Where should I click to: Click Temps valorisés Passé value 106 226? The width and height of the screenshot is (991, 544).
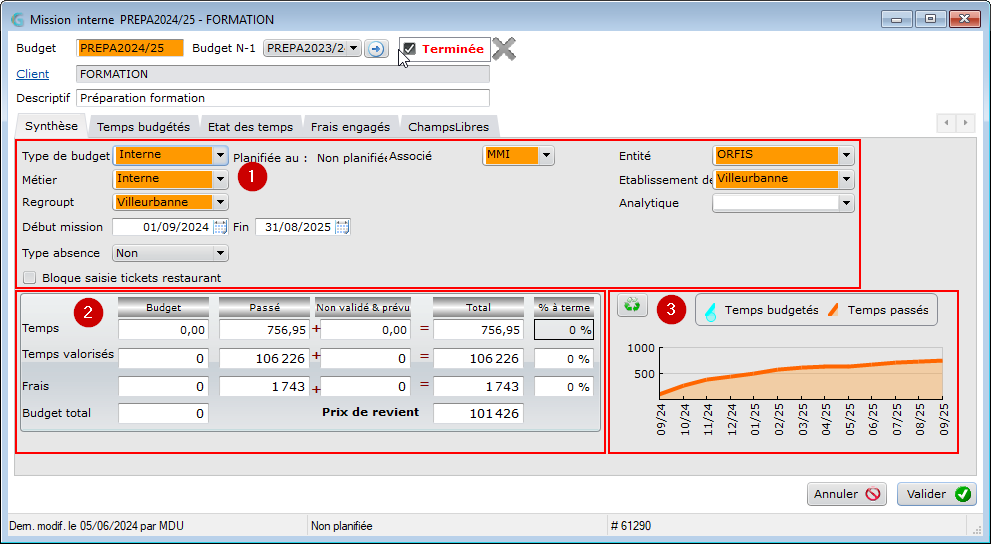264,358
